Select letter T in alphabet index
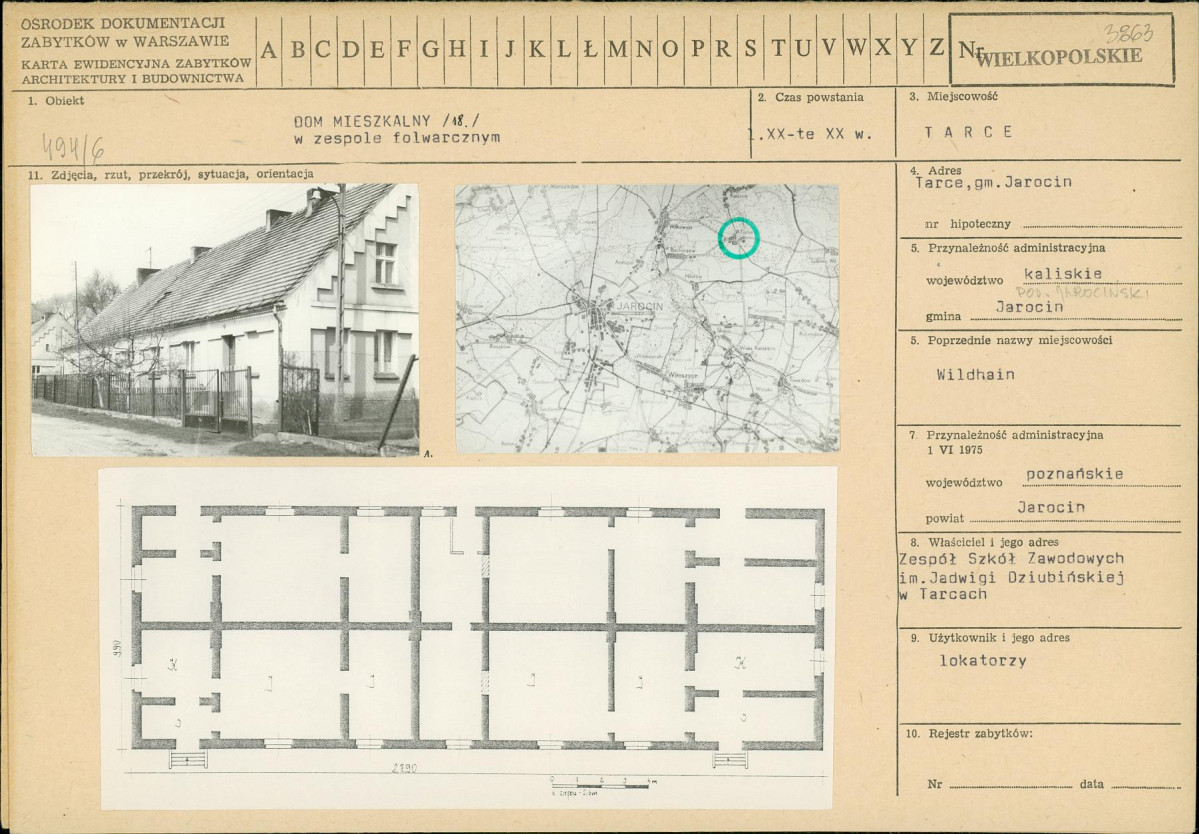 click(778, 48)
